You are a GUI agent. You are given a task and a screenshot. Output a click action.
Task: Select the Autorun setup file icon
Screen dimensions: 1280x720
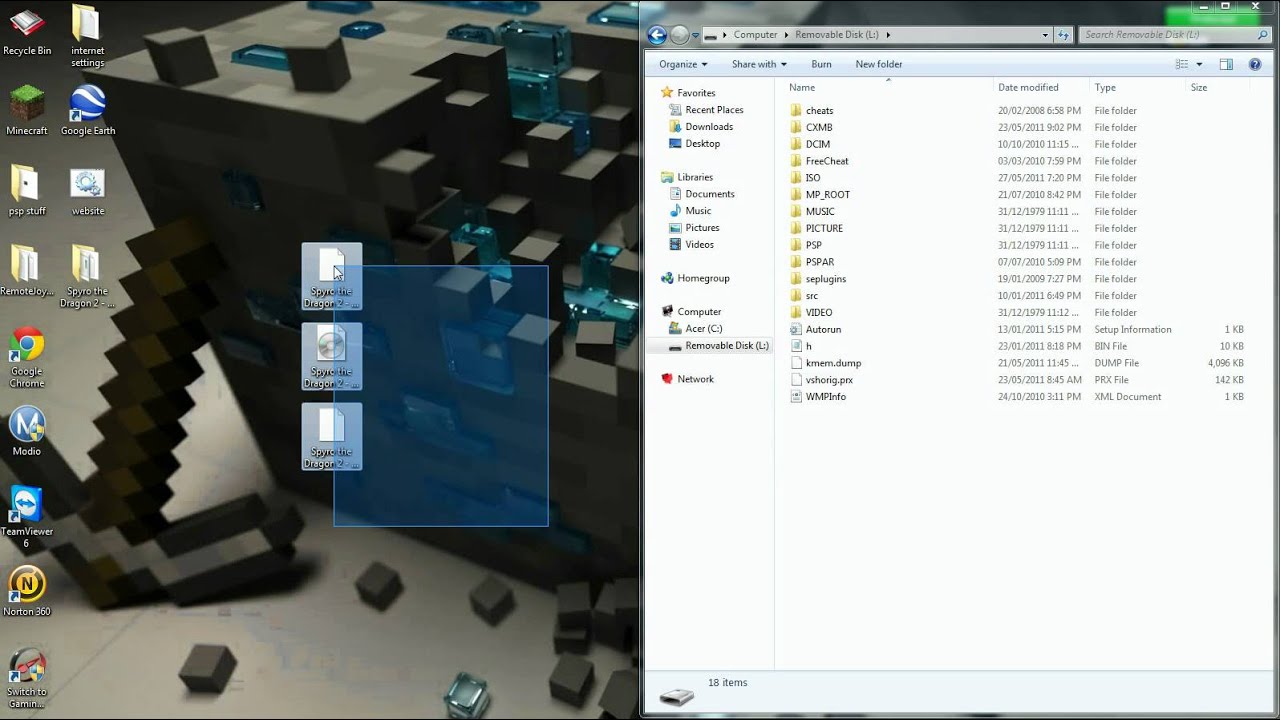click(796, 329)
